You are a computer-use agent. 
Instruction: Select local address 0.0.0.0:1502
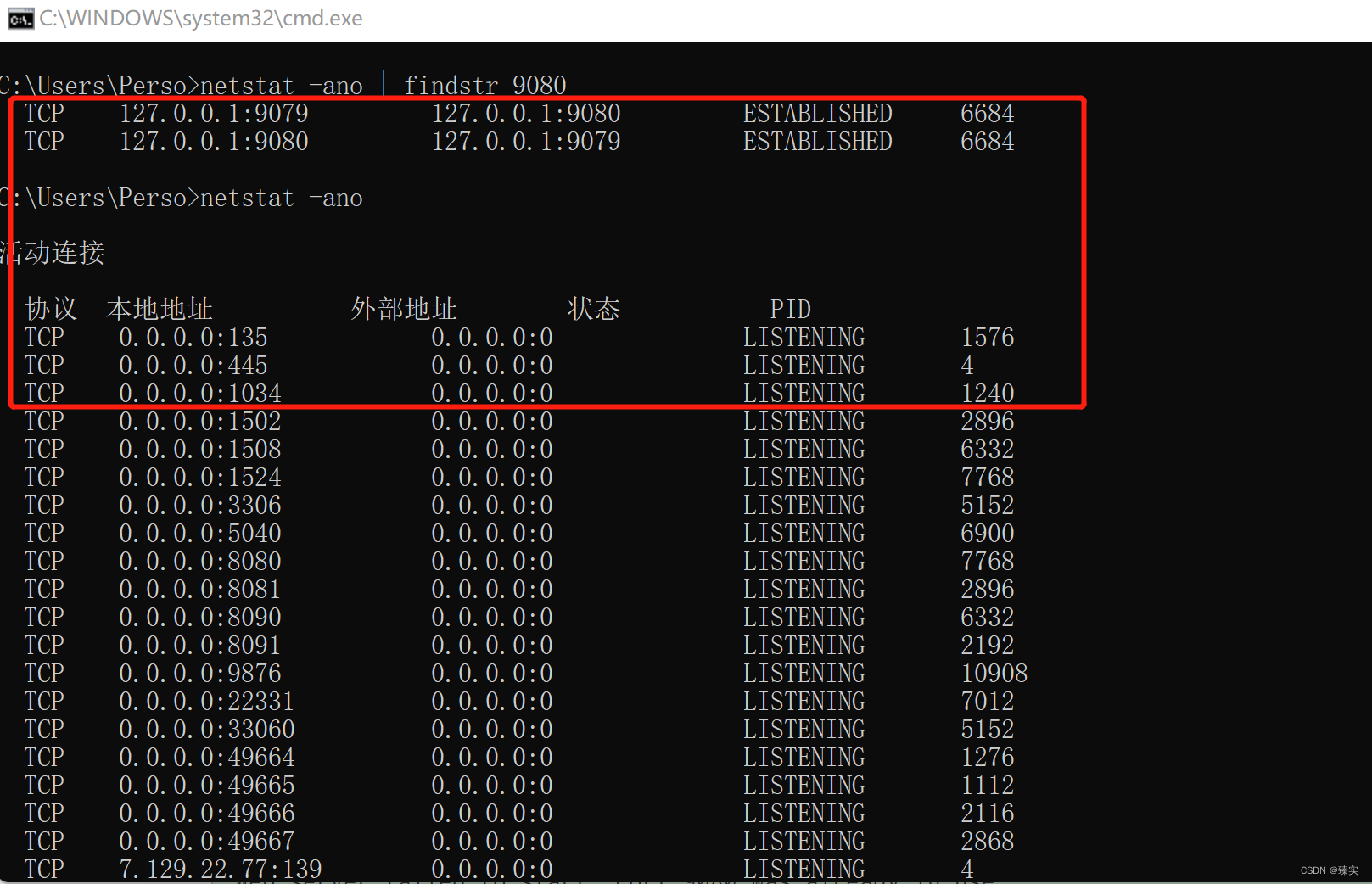coord(200,422)
